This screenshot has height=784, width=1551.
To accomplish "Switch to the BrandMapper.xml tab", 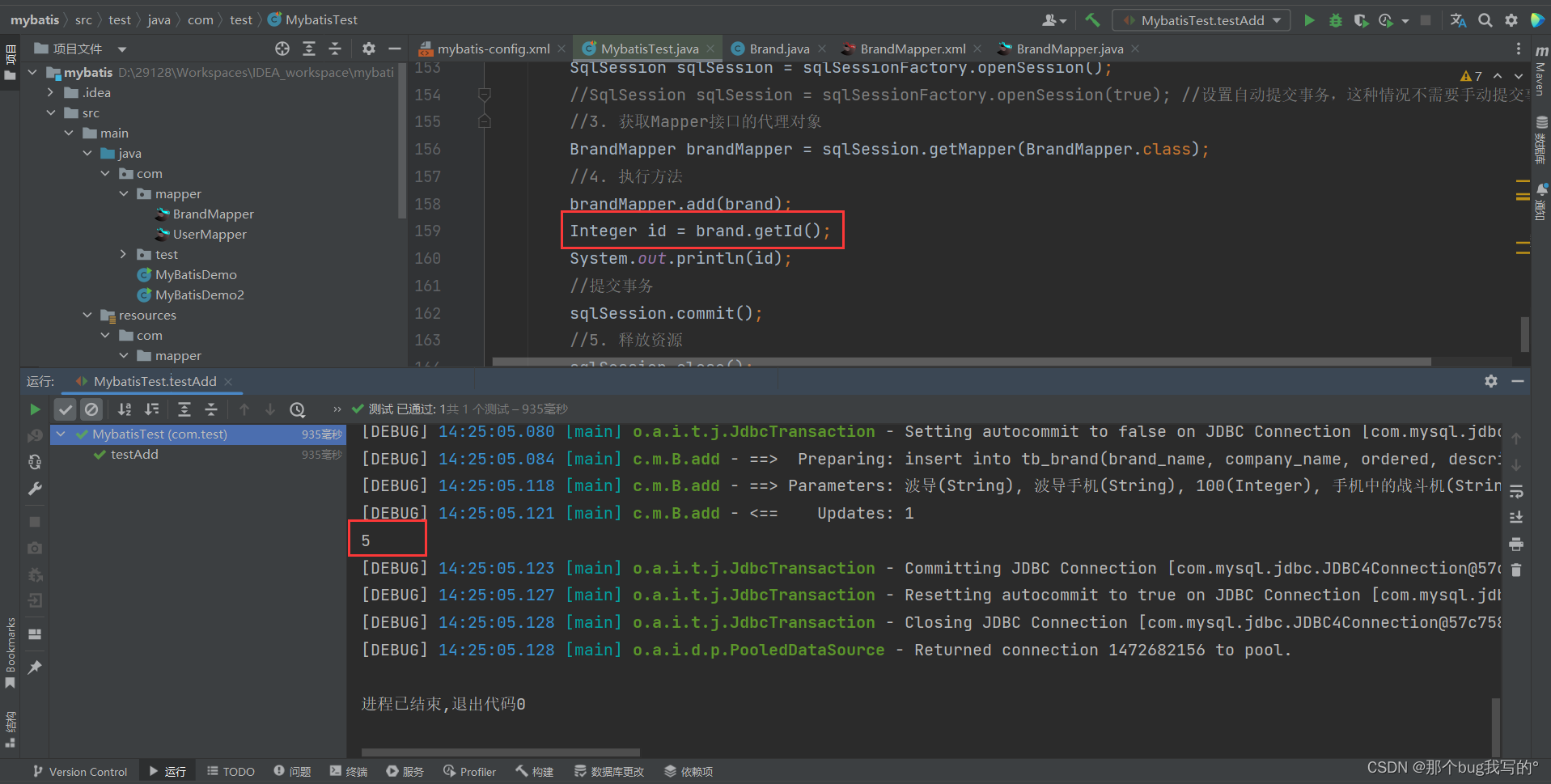I will point(912,49).
